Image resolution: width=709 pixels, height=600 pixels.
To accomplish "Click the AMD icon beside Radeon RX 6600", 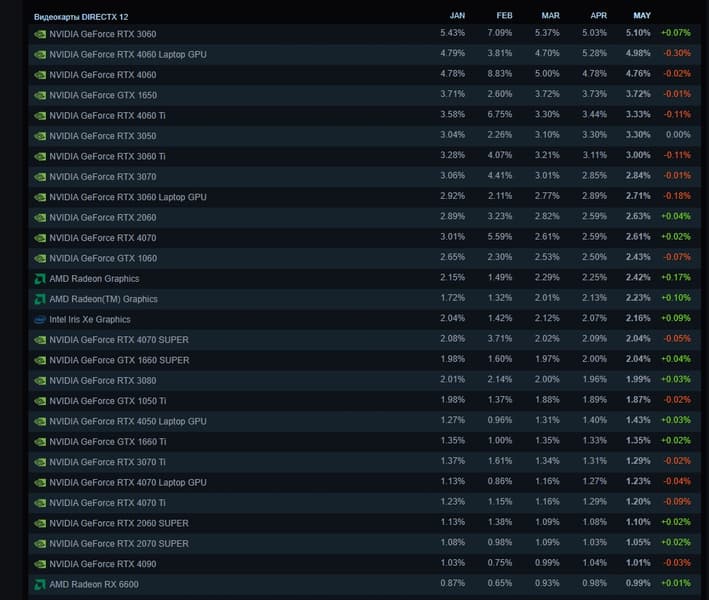I will click(x=40, y=584).
